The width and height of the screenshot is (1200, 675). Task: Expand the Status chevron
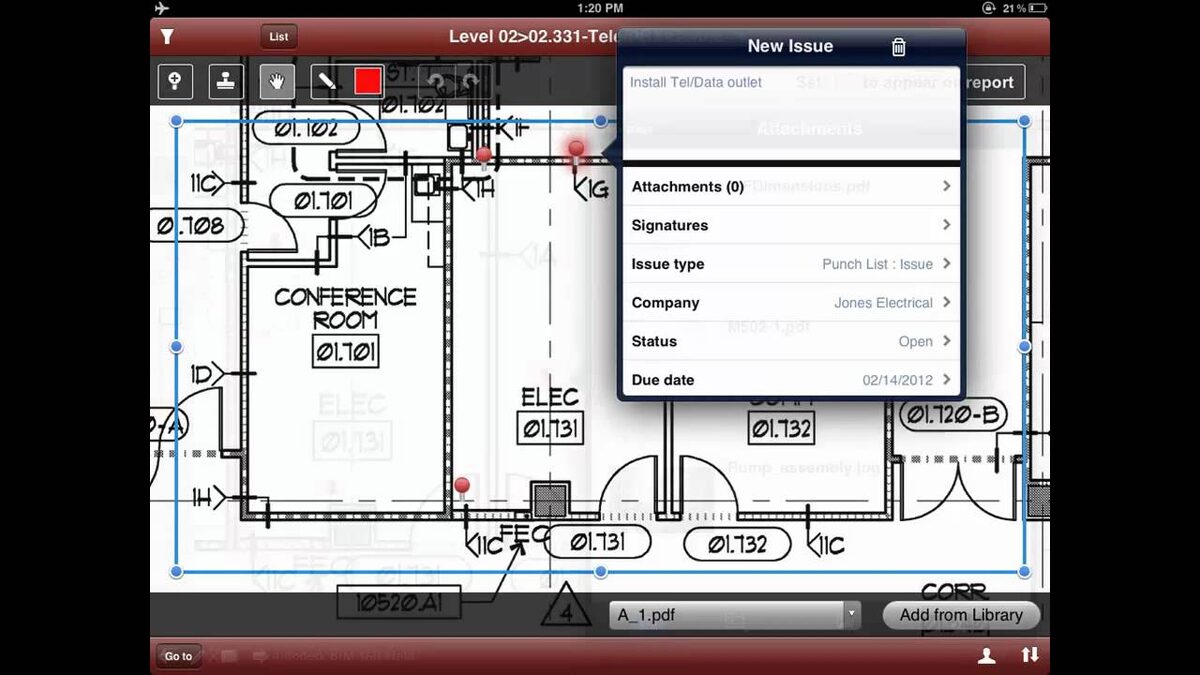[x=946, y=341]
